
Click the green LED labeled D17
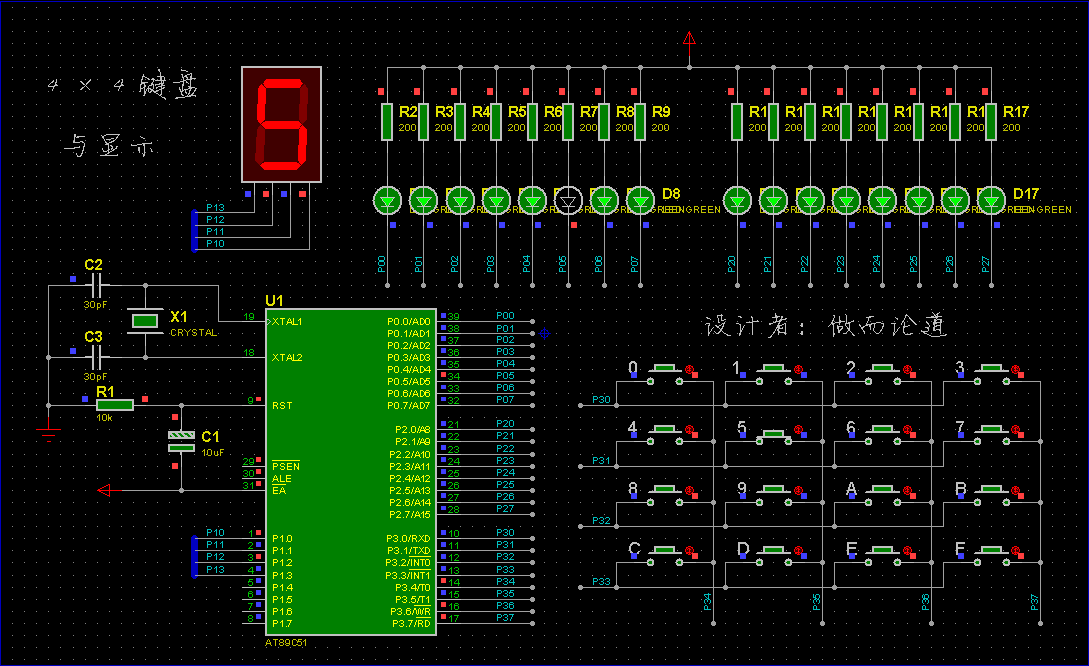tap(991, 200)
